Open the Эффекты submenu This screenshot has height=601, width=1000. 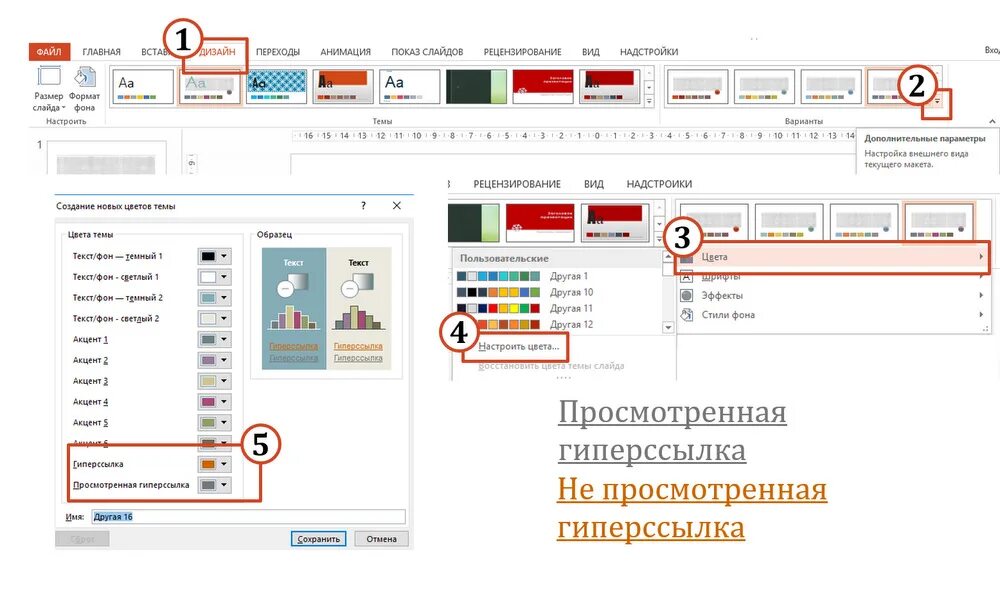(832, 295)
